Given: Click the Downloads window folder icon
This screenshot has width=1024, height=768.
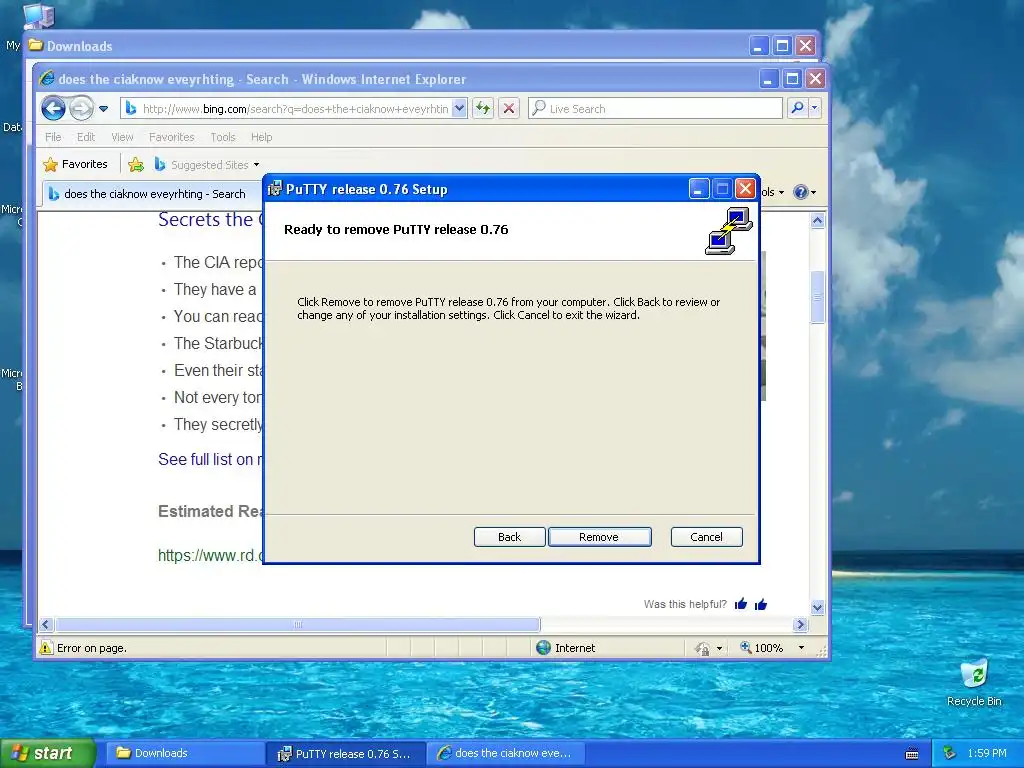Looking at the screenshot, I should tap(36, 46).
